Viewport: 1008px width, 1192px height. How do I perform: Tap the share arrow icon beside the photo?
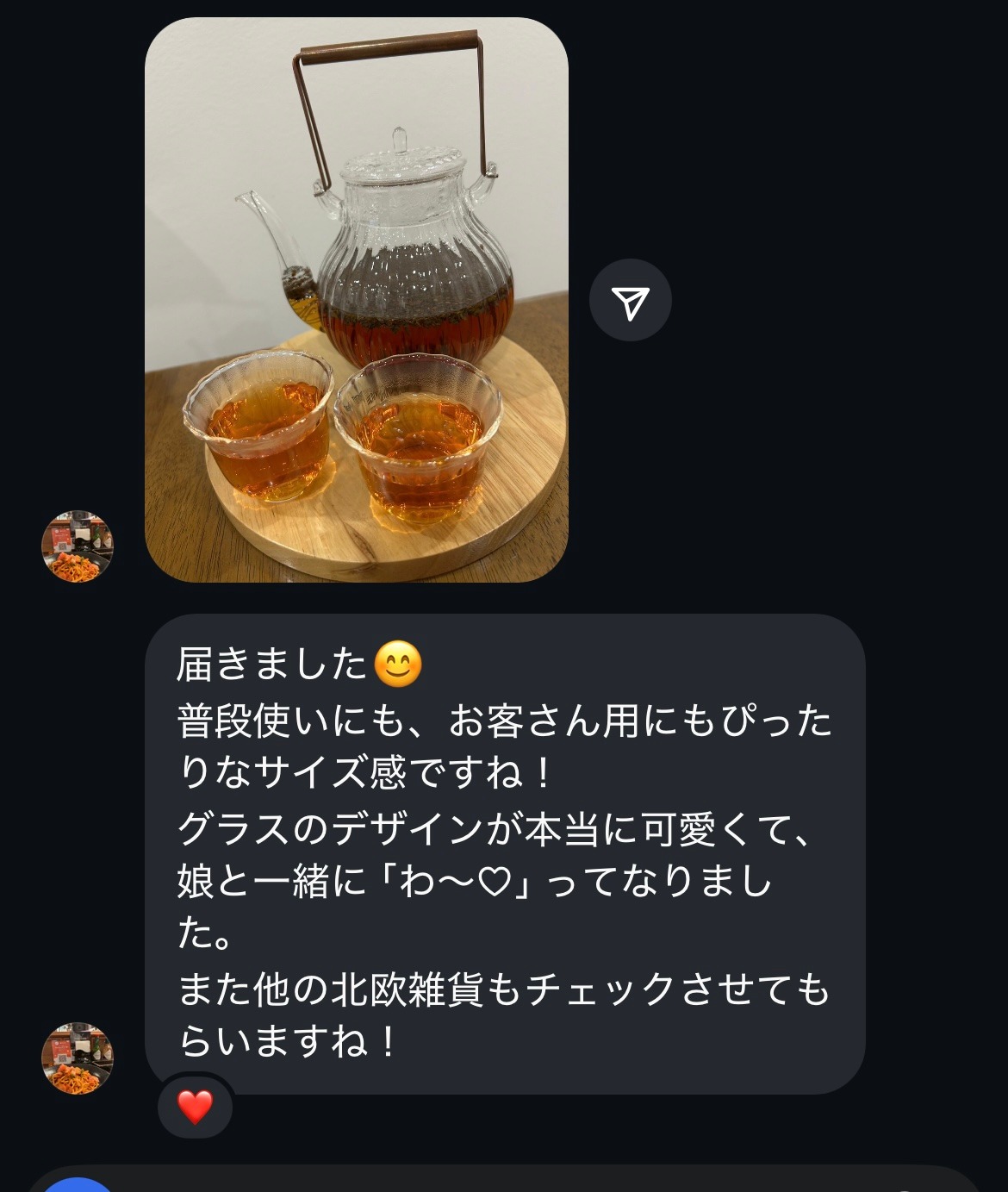[x=630, y=300]
